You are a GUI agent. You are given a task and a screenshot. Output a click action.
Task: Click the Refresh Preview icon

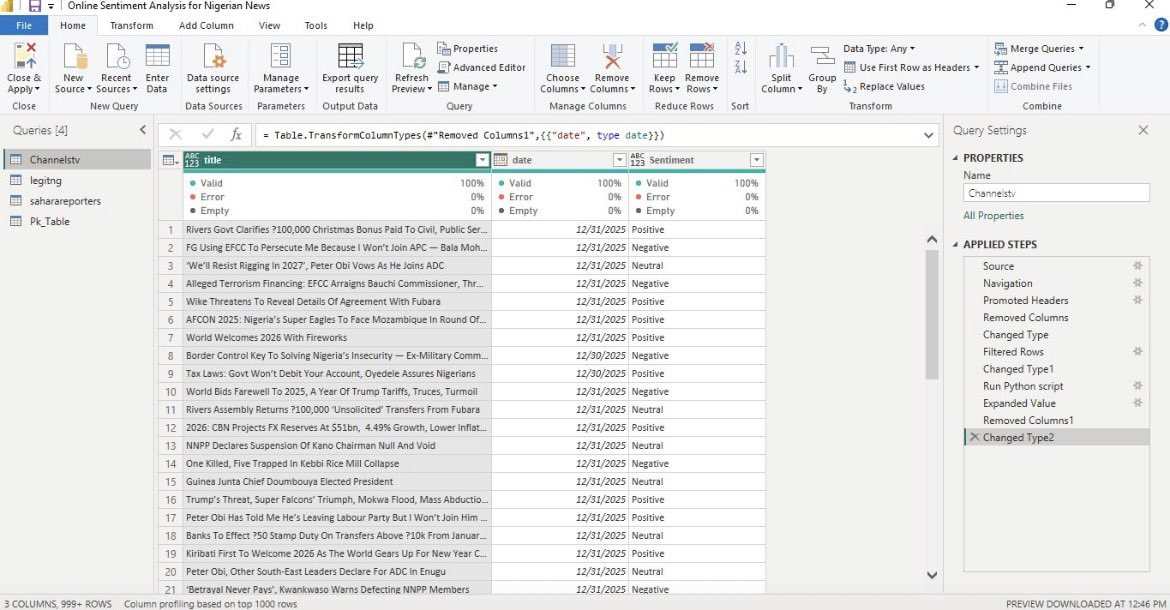(413, 56)
